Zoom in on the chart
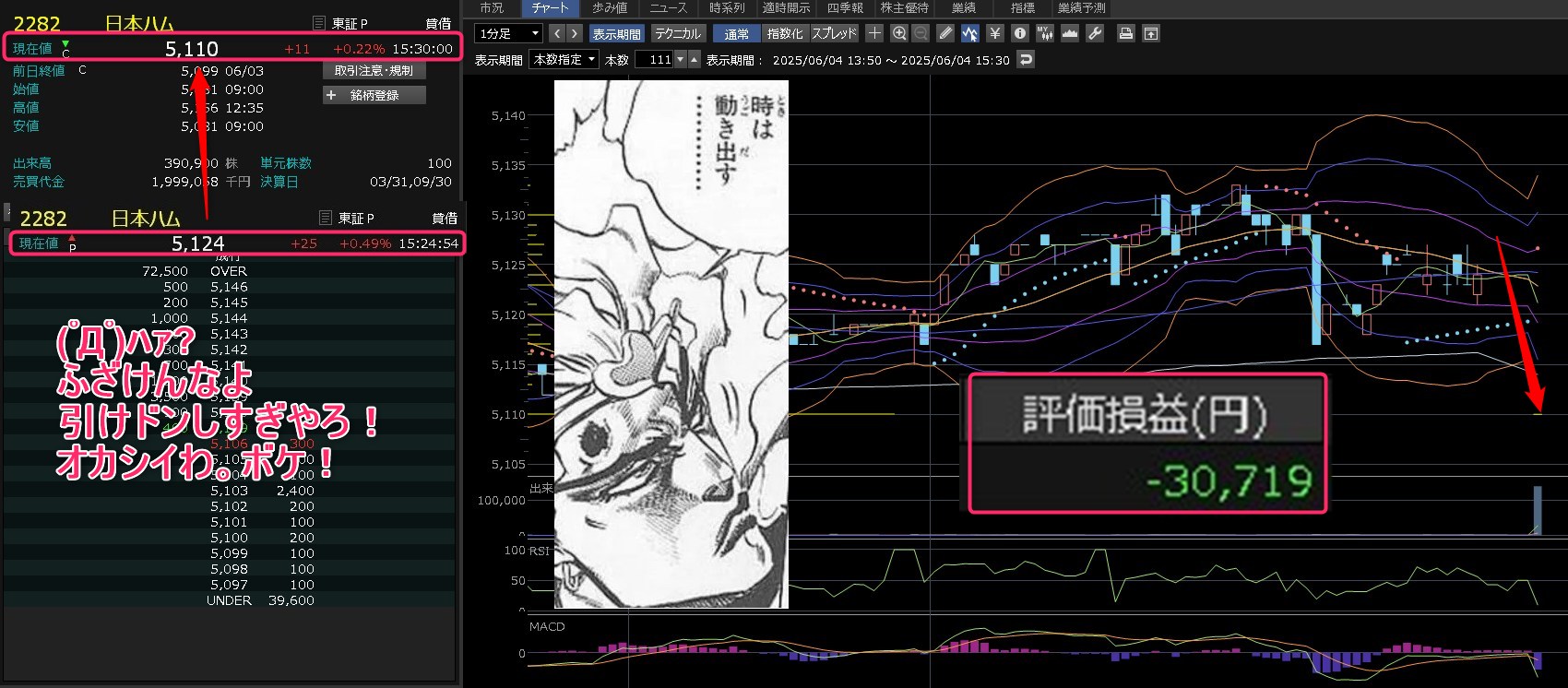 899,33
